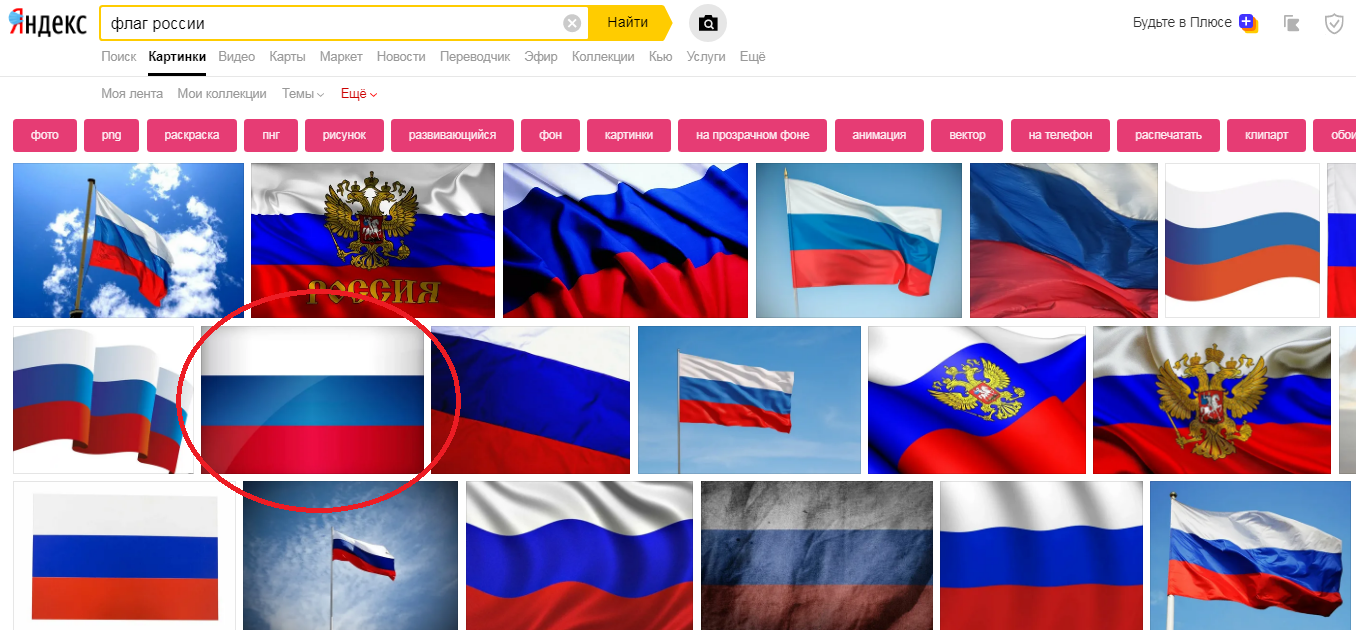The width and height of the screenshot is (1356, 630).
Task: Select the раскраска filter tag
Action: pos(192,135)
